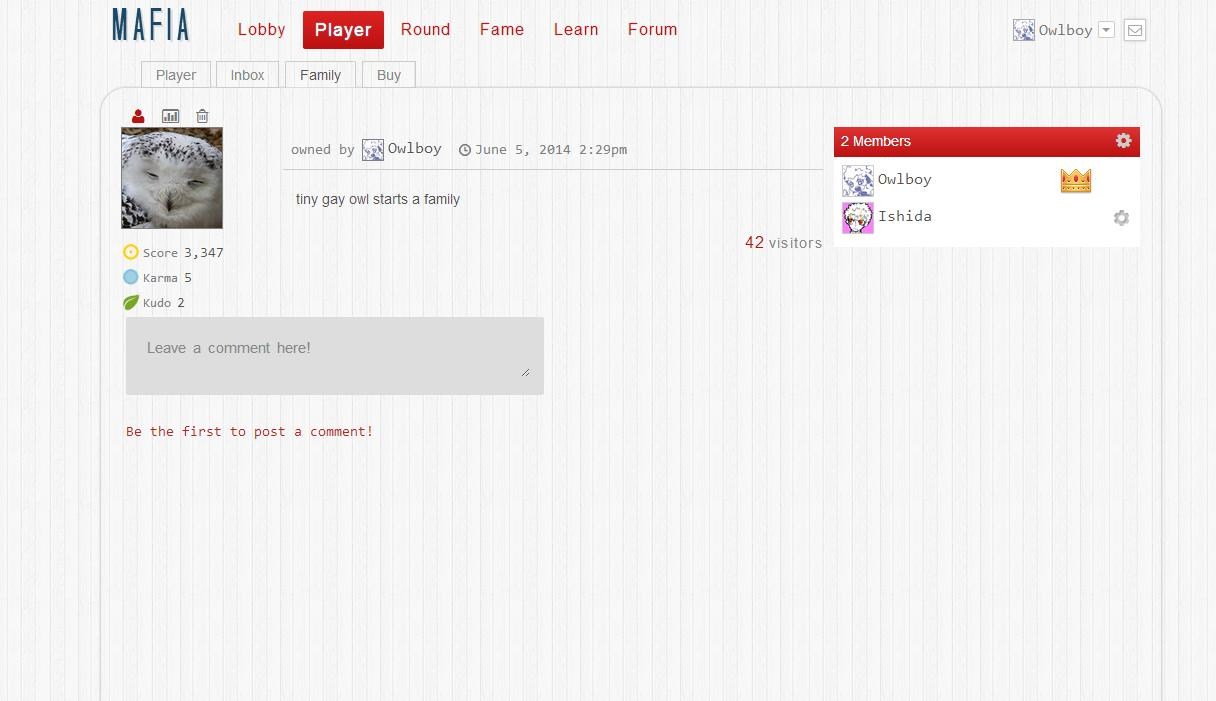Screen dimensions: 1216x701
Task: Click the trash can delete icon
Action: point(202,116)
